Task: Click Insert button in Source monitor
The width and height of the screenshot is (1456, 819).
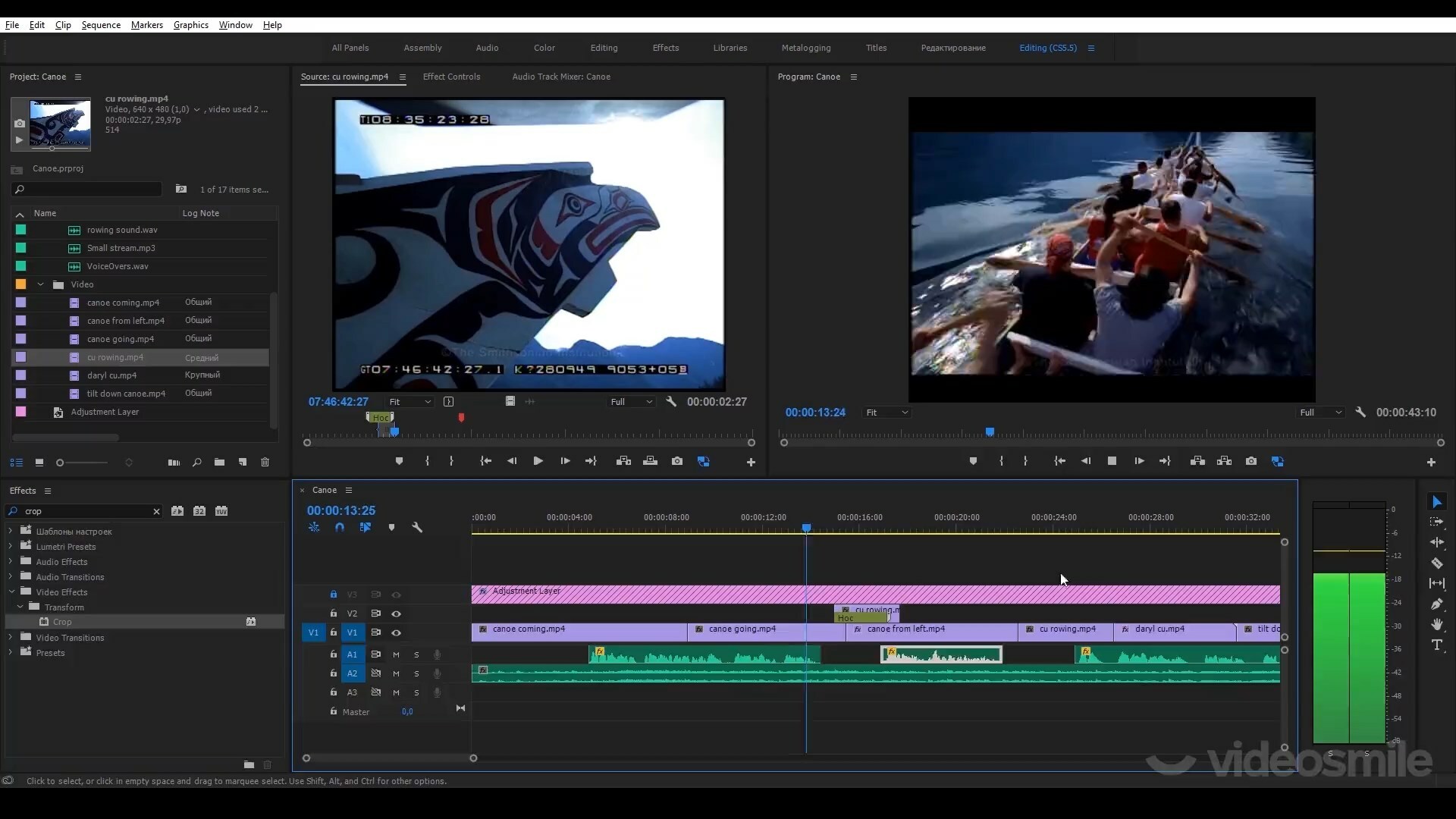Action: pyautogui.click(x=623, y=461)
